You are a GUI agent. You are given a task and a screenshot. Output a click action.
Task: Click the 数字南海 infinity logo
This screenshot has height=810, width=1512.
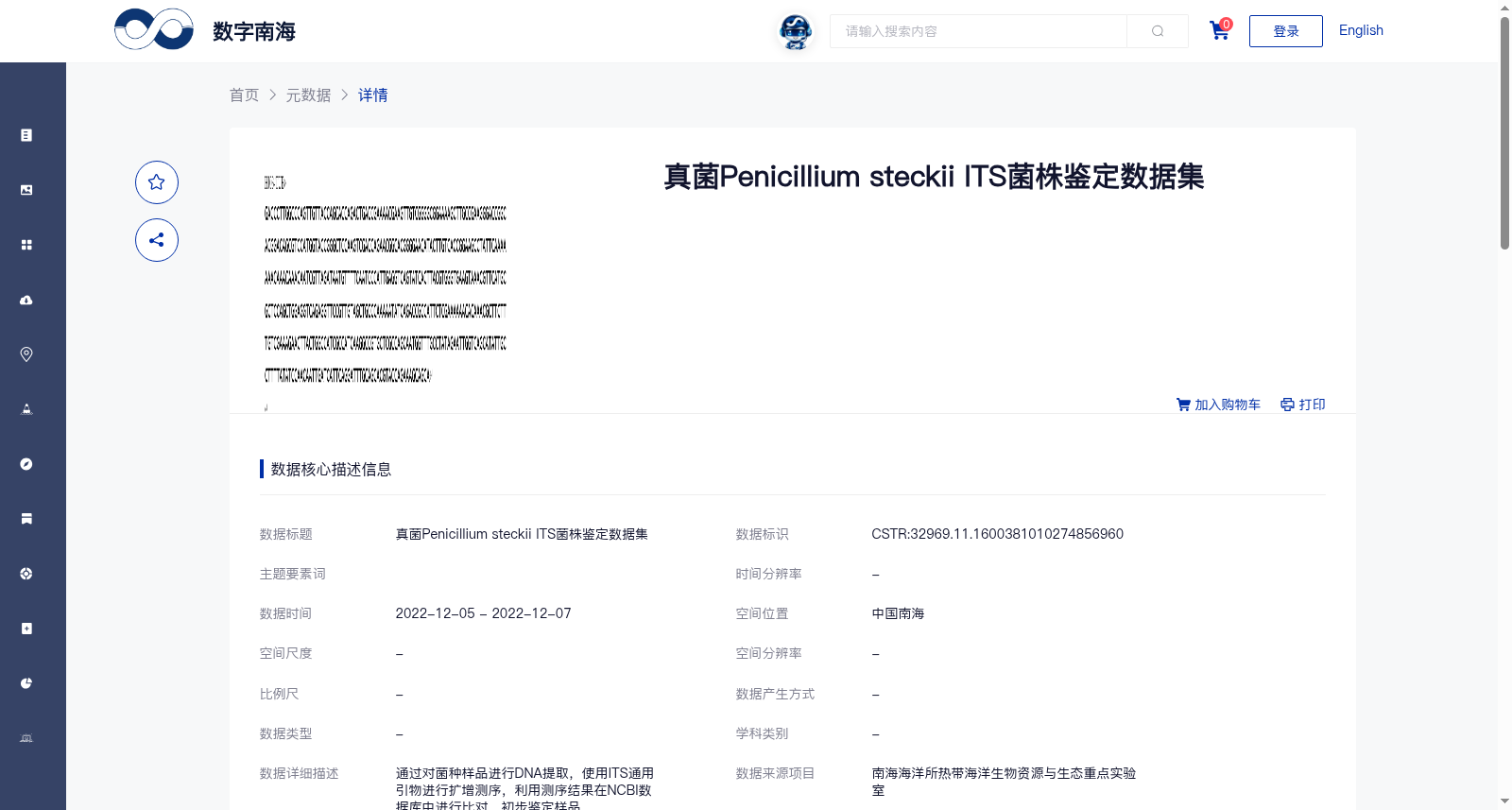[x=154, y=29]
